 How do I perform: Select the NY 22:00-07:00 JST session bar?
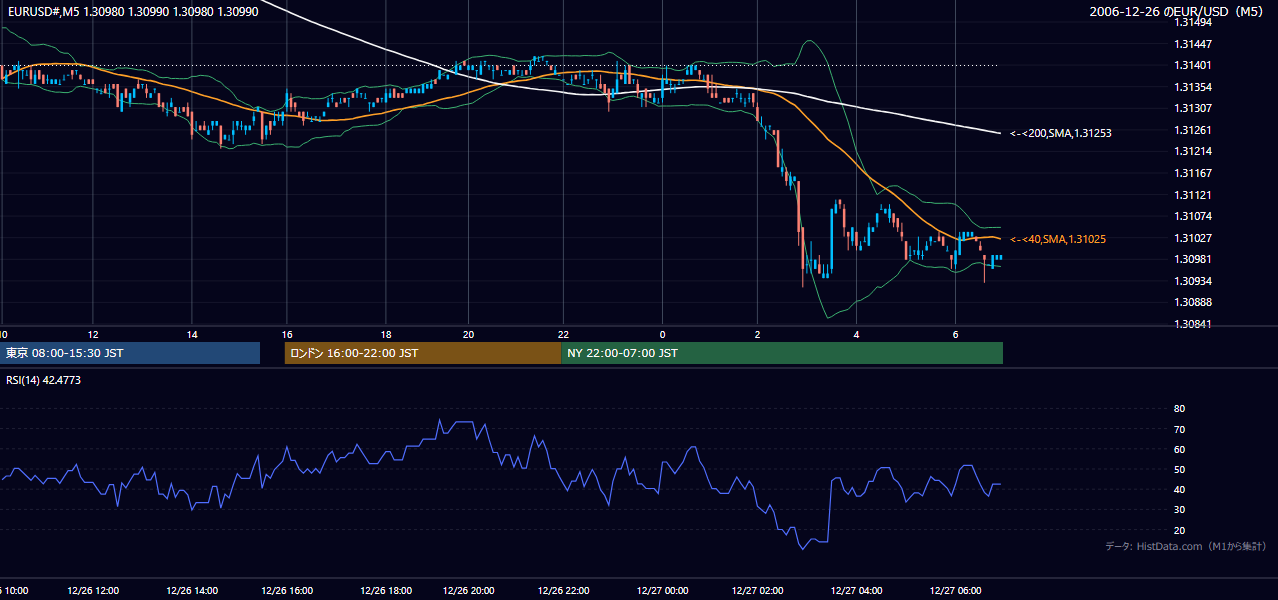(x=782, y=353)
